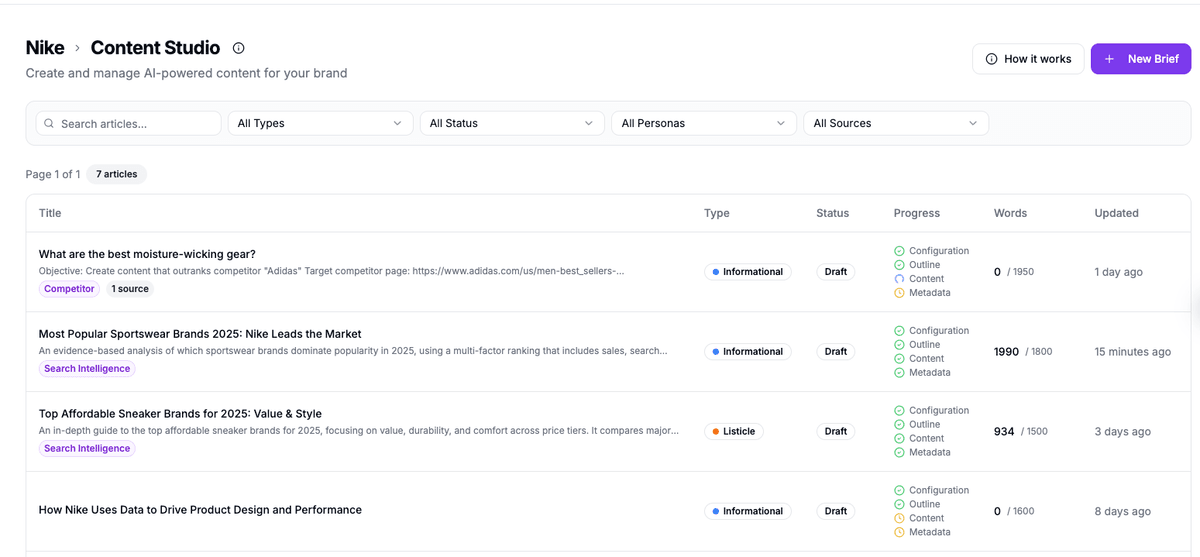Click the info icon in How it works
This screenshot has height=557, width=1200.
991,59
